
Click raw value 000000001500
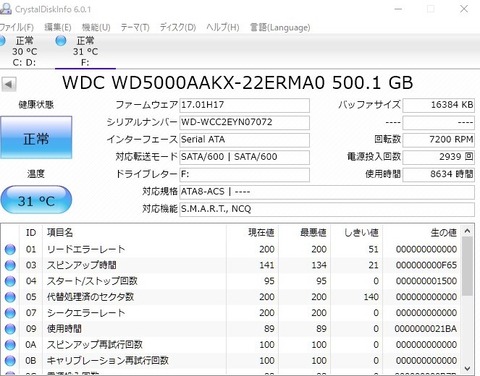426,281
